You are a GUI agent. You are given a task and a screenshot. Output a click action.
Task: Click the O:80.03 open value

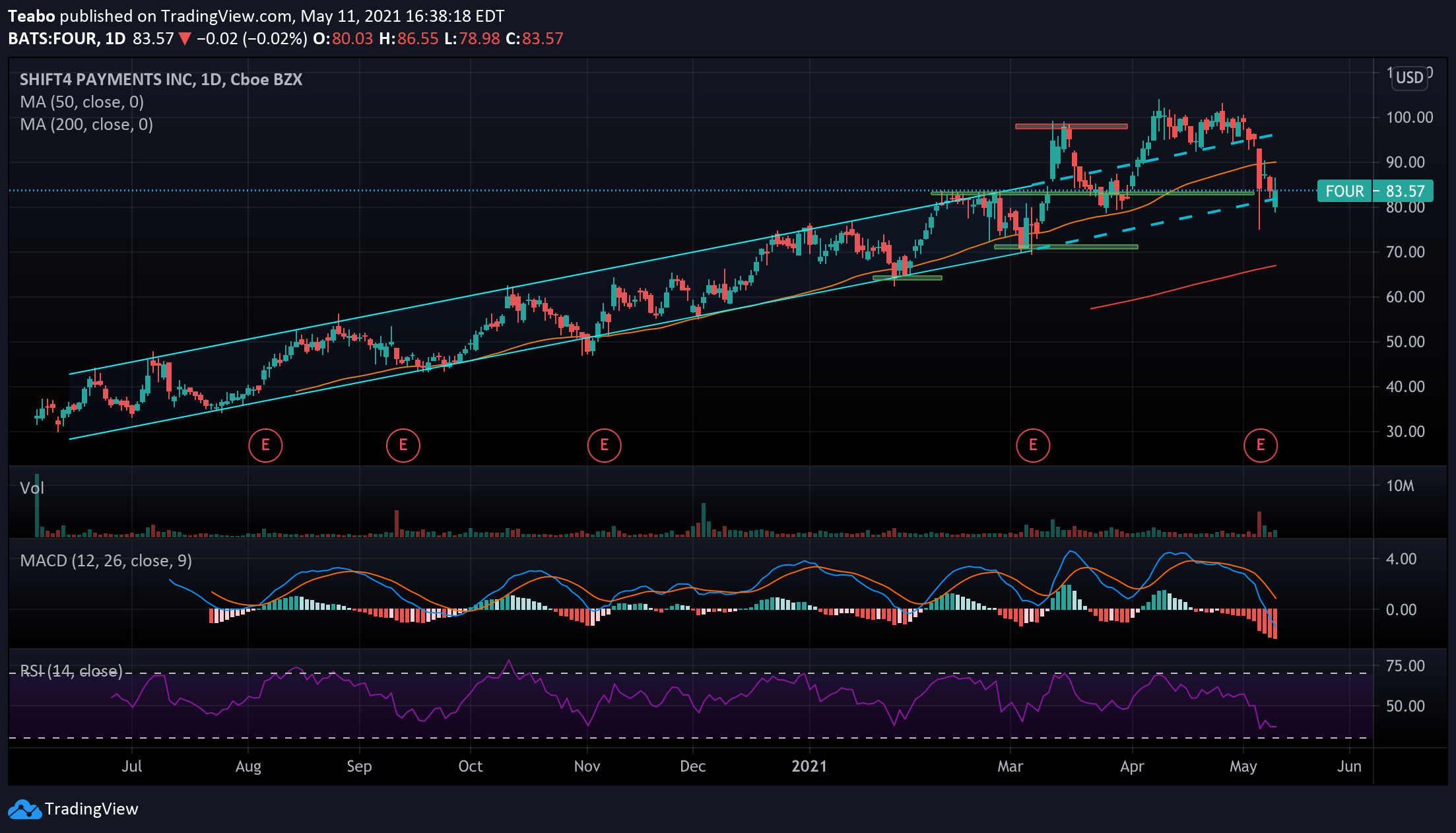(343, 38)
